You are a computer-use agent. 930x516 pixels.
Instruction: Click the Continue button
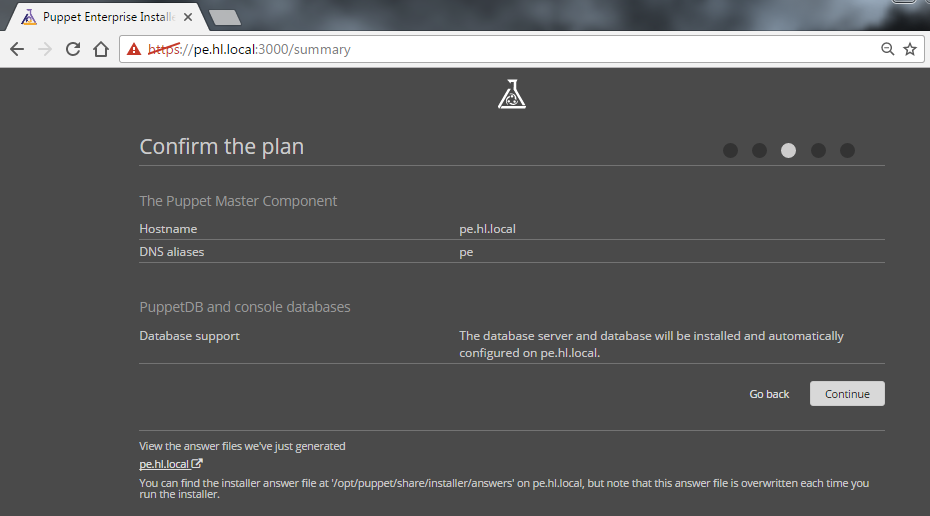(847, 394)
